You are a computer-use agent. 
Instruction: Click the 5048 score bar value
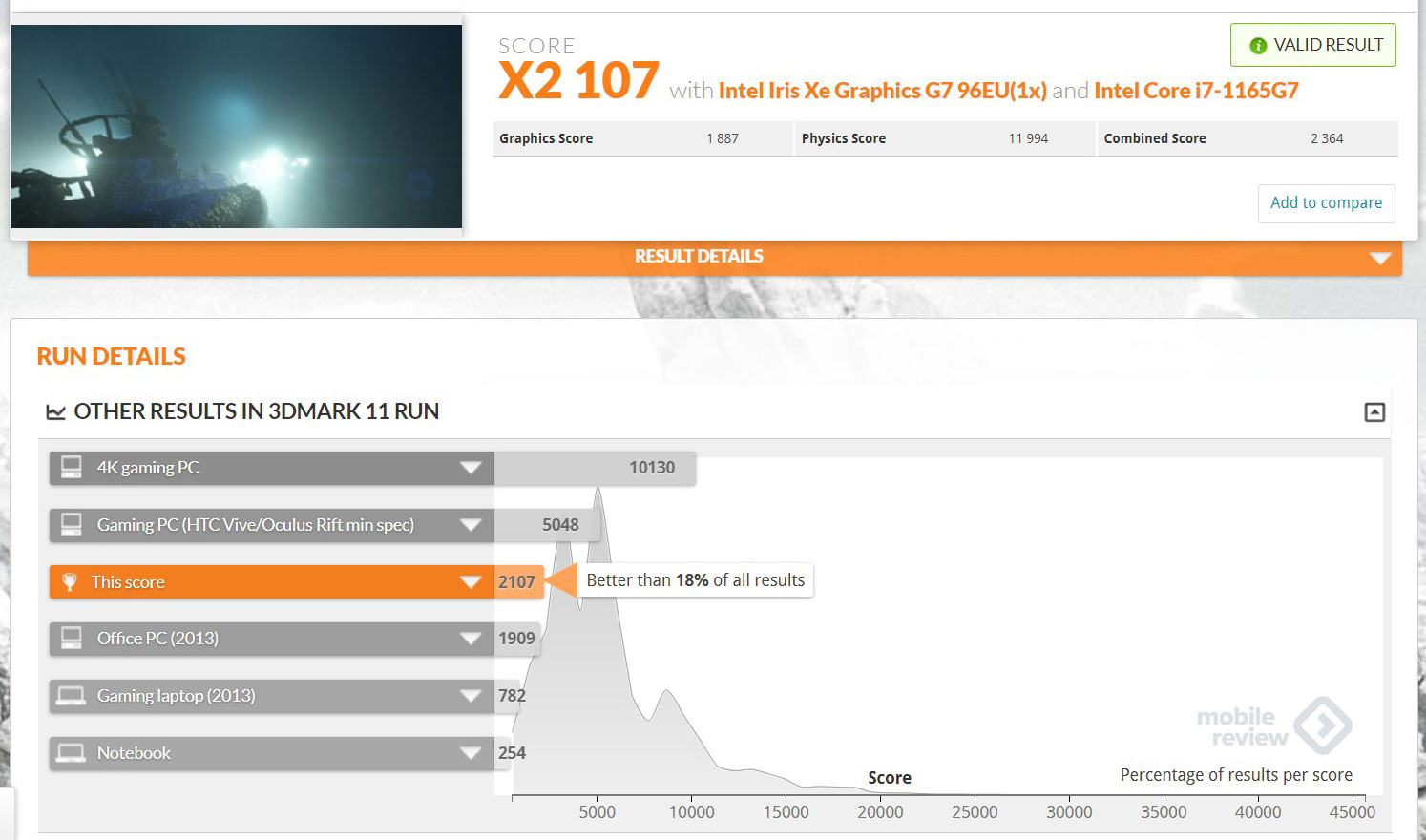tap(560, 525)
